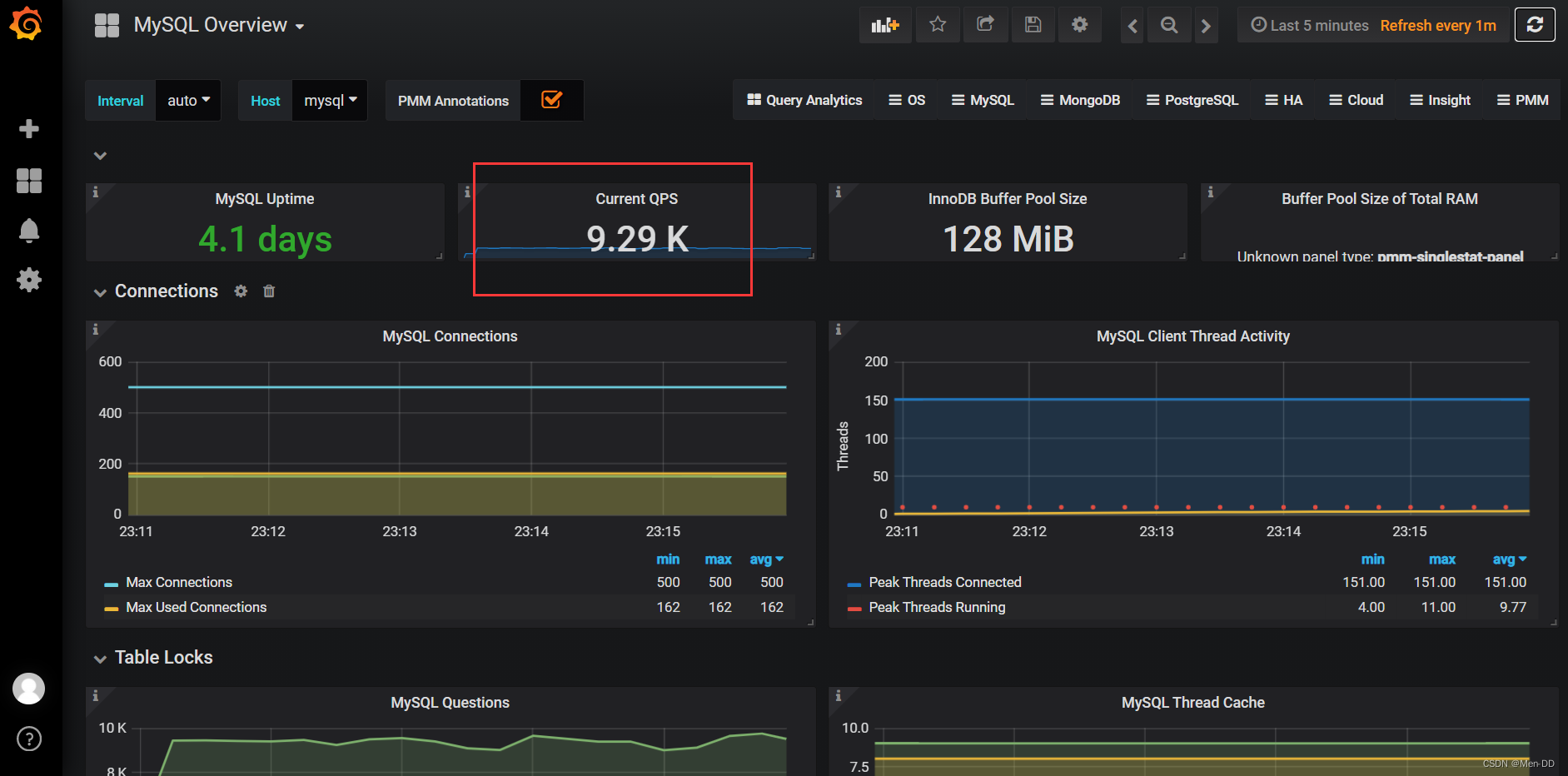This screenshot has height=776, width=1568.
Task: Open the Grafana home logo
Action: 27,23
